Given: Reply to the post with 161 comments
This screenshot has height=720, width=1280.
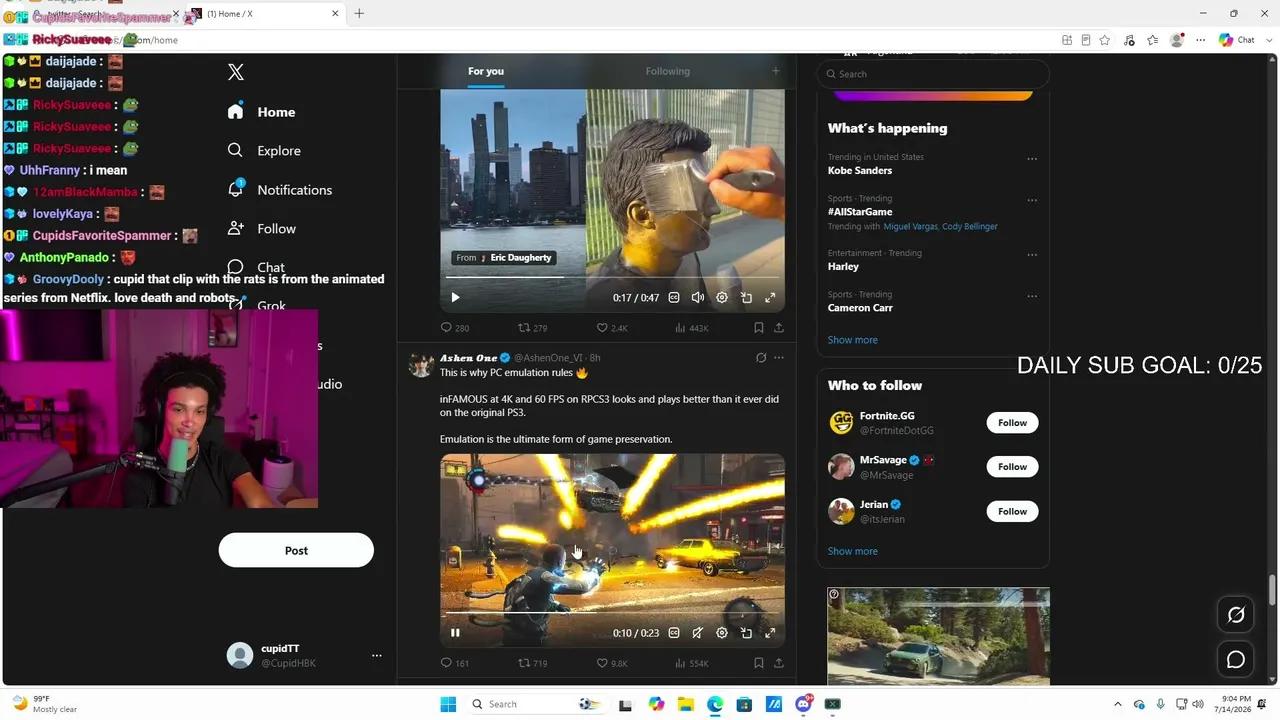Looking at the screenshot, I should pyautogui.click(x=455, y=663).
